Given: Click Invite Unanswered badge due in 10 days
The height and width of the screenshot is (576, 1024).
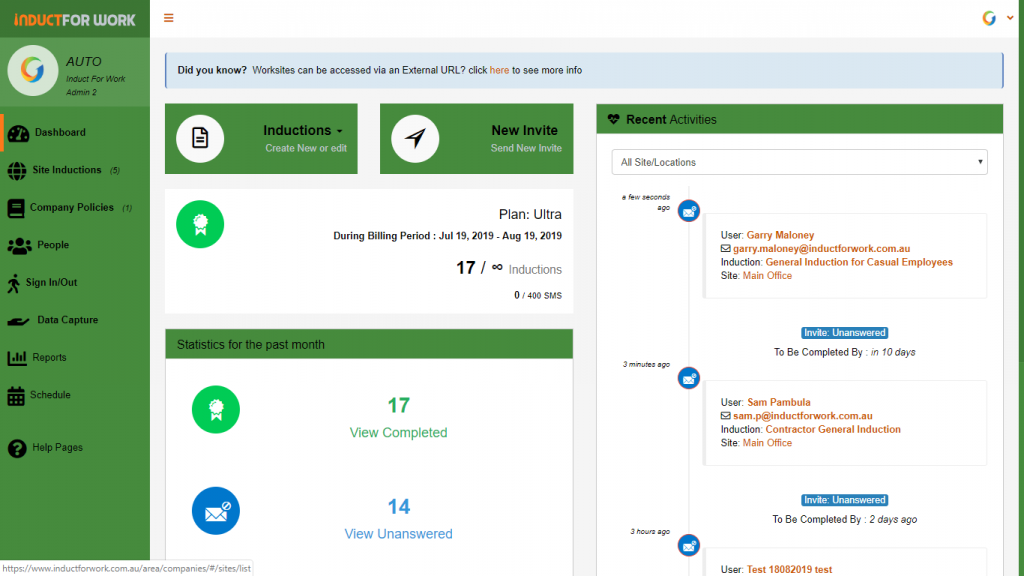Looking at the screenshot, I should point(844,332).
